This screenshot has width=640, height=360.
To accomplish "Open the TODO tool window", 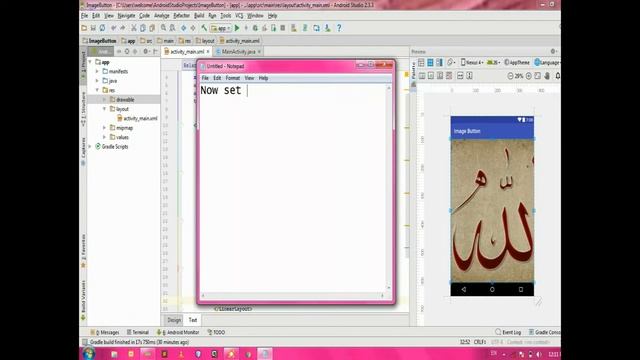I will click(x=216, y=332).
